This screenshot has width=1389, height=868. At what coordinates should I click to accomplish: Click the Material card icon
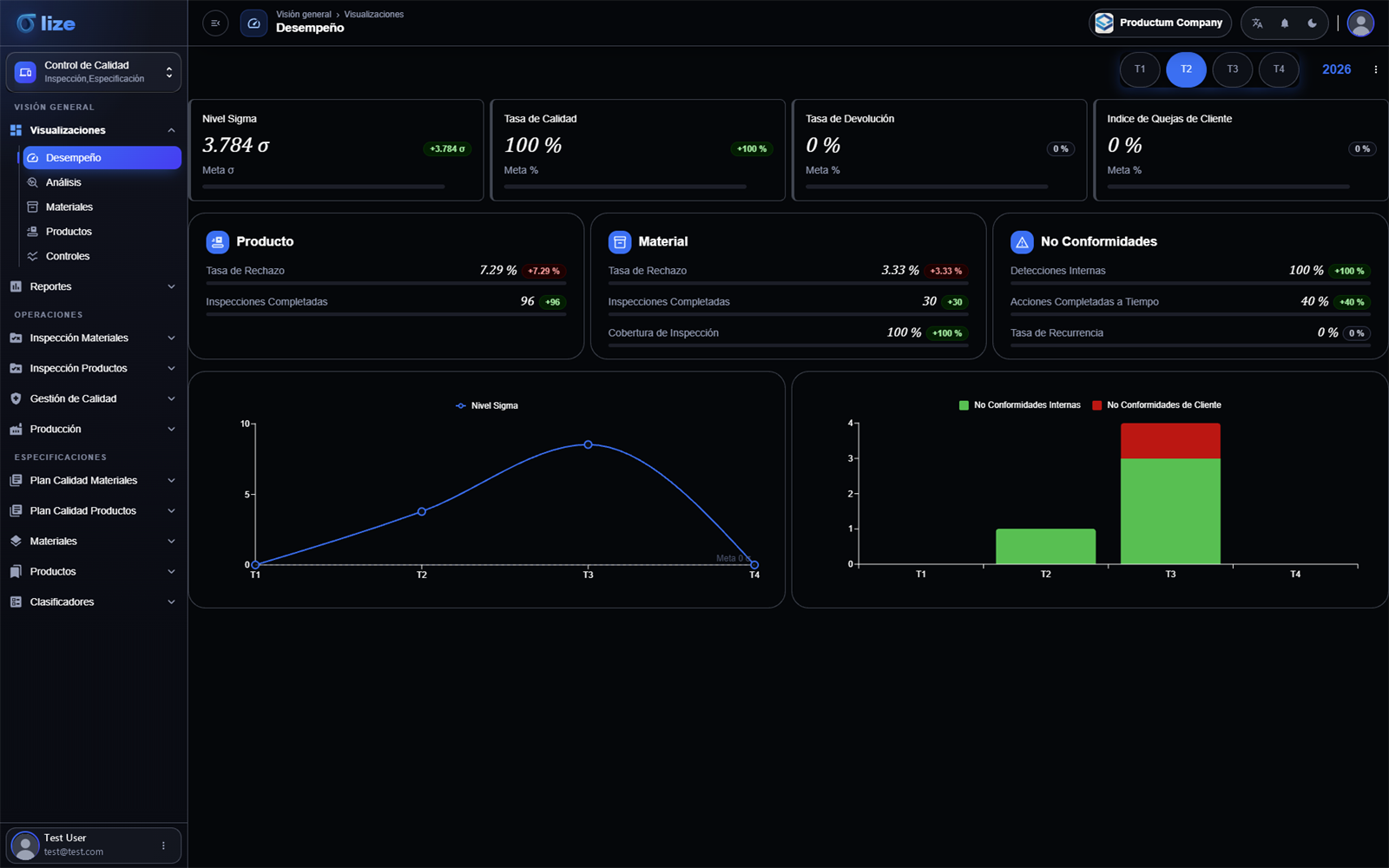620,242
